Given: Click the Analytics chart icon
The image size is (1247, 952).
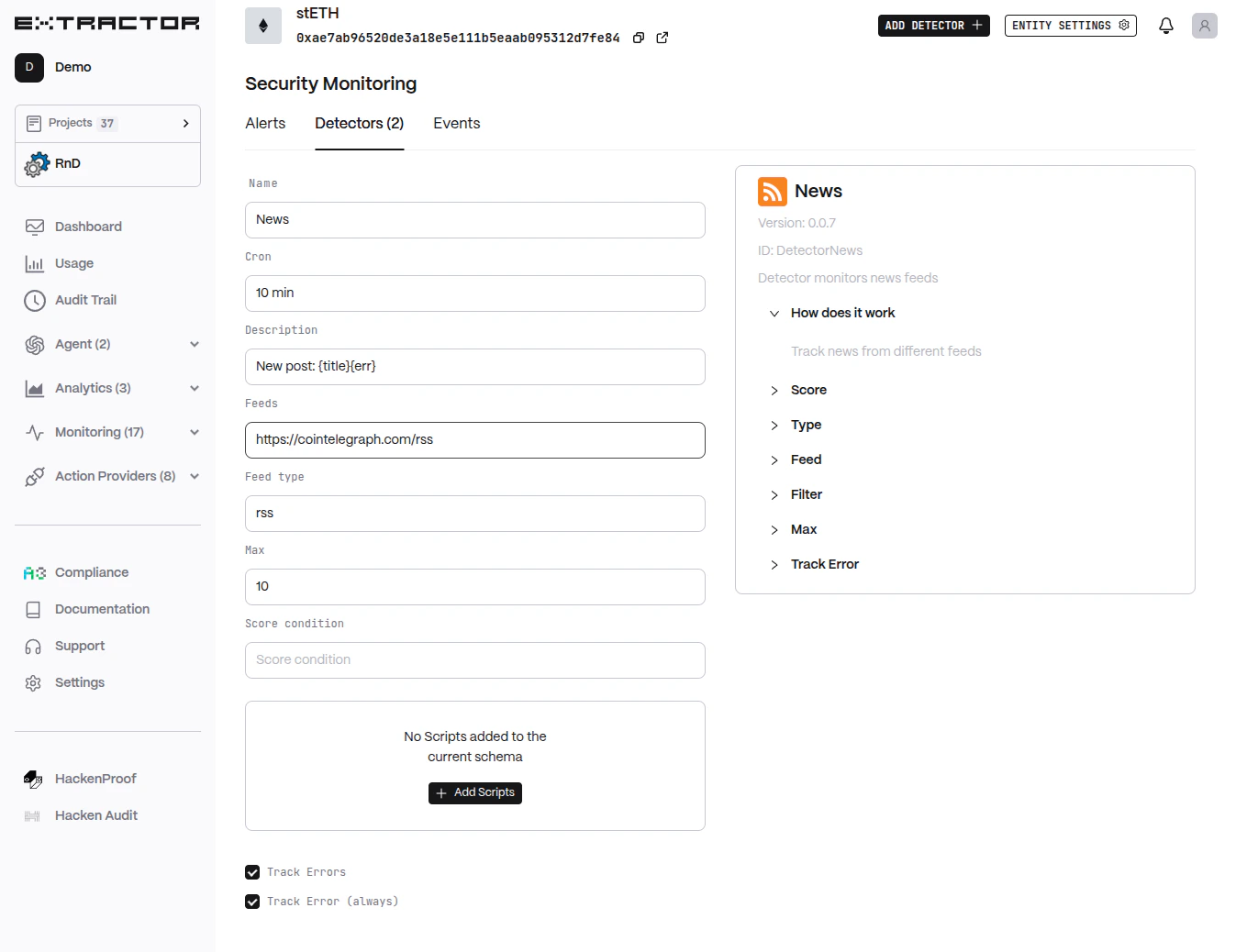Looking at the screenshot, I should 35,388.
